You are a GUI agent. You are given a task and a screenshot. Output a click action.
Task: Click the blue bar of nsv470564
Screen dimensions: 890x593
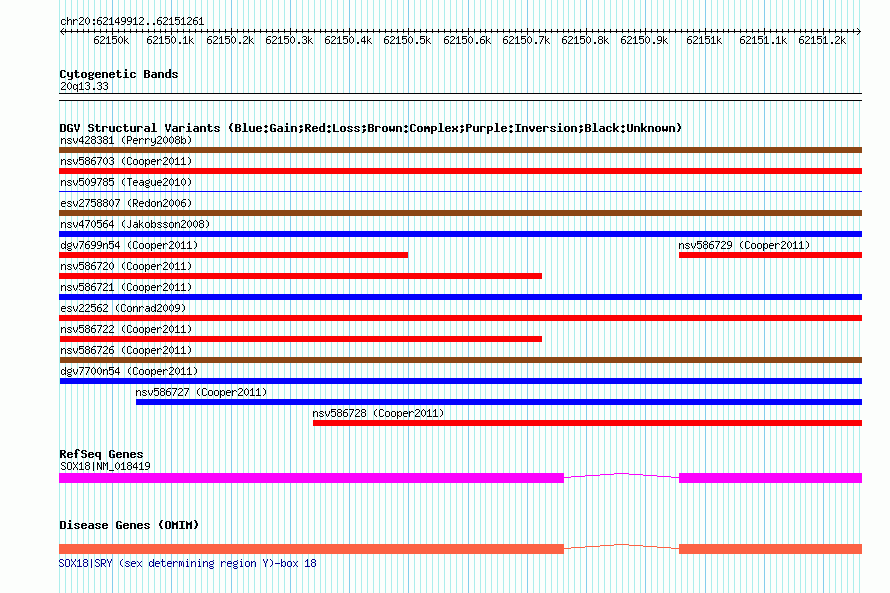[x=460, y=234]
